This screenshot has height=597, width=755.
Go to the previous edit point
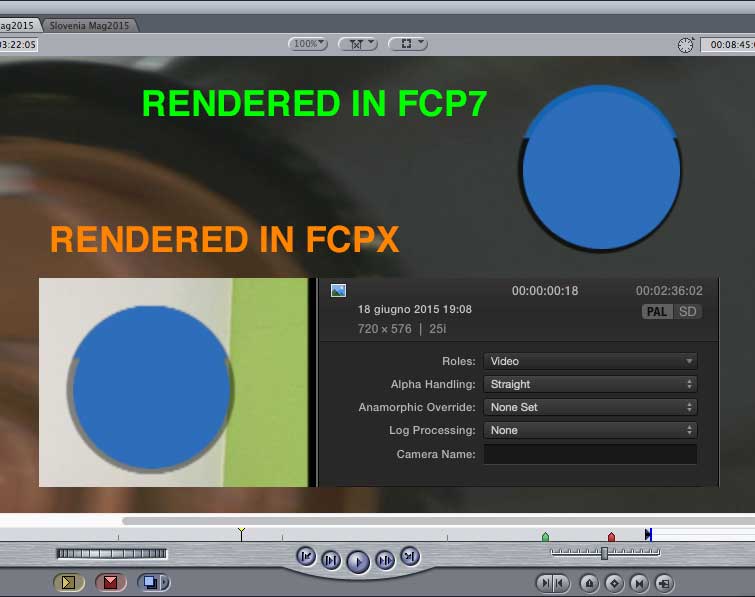306,556
